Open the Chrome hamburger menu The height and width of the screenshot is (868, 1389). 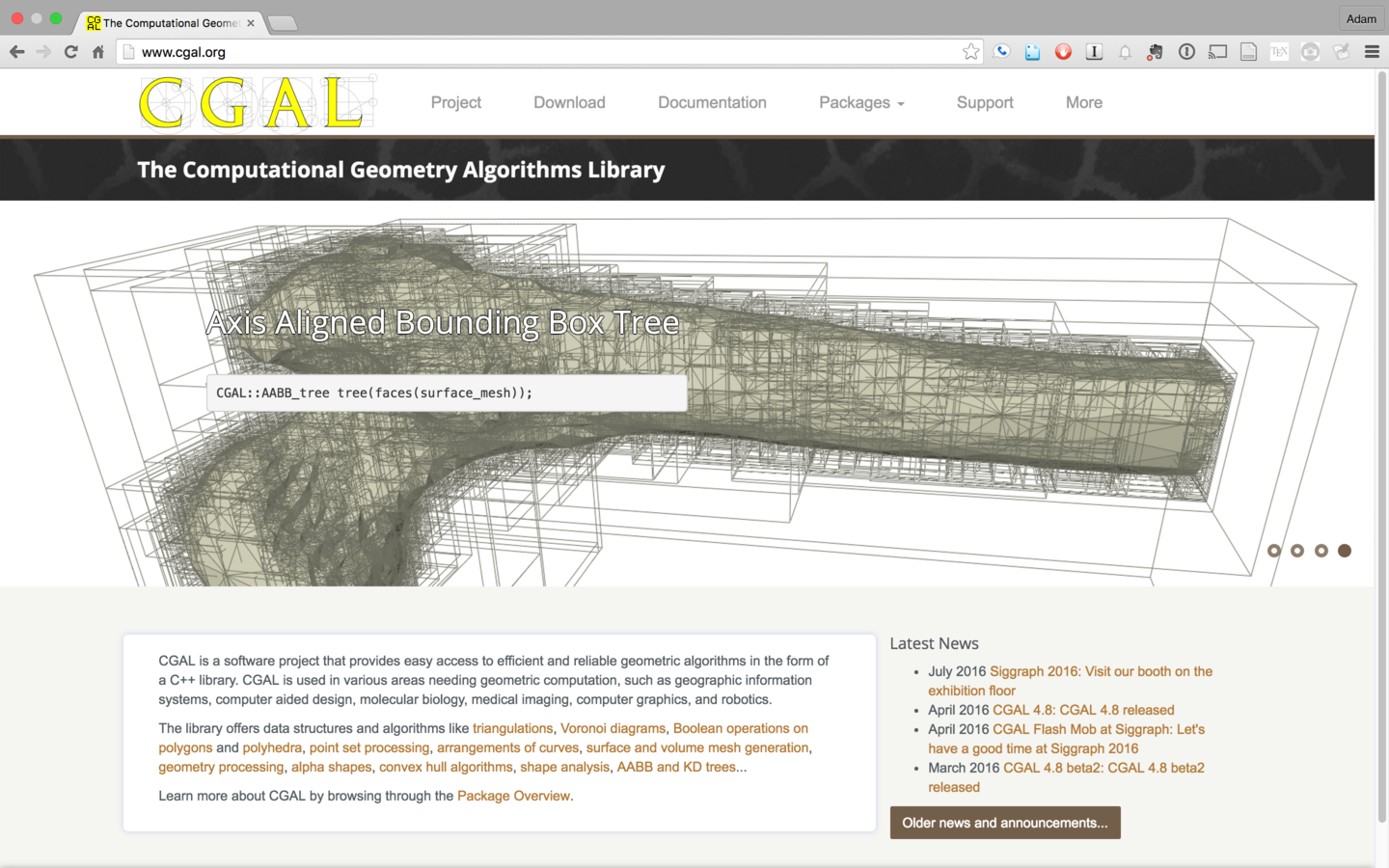[1372, 52]
